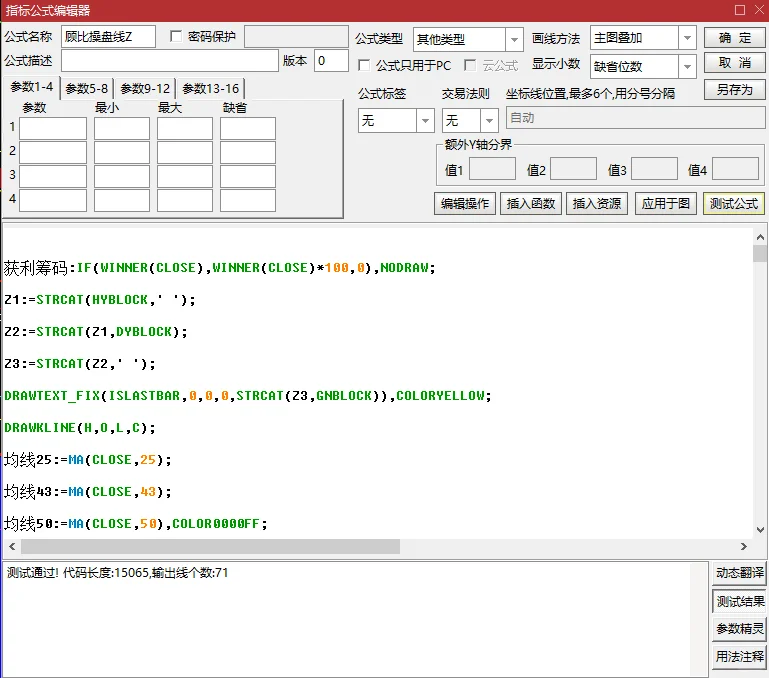Click the code editor scroll down arrow
Screen dimensions: 769x678
coord(760,530)
